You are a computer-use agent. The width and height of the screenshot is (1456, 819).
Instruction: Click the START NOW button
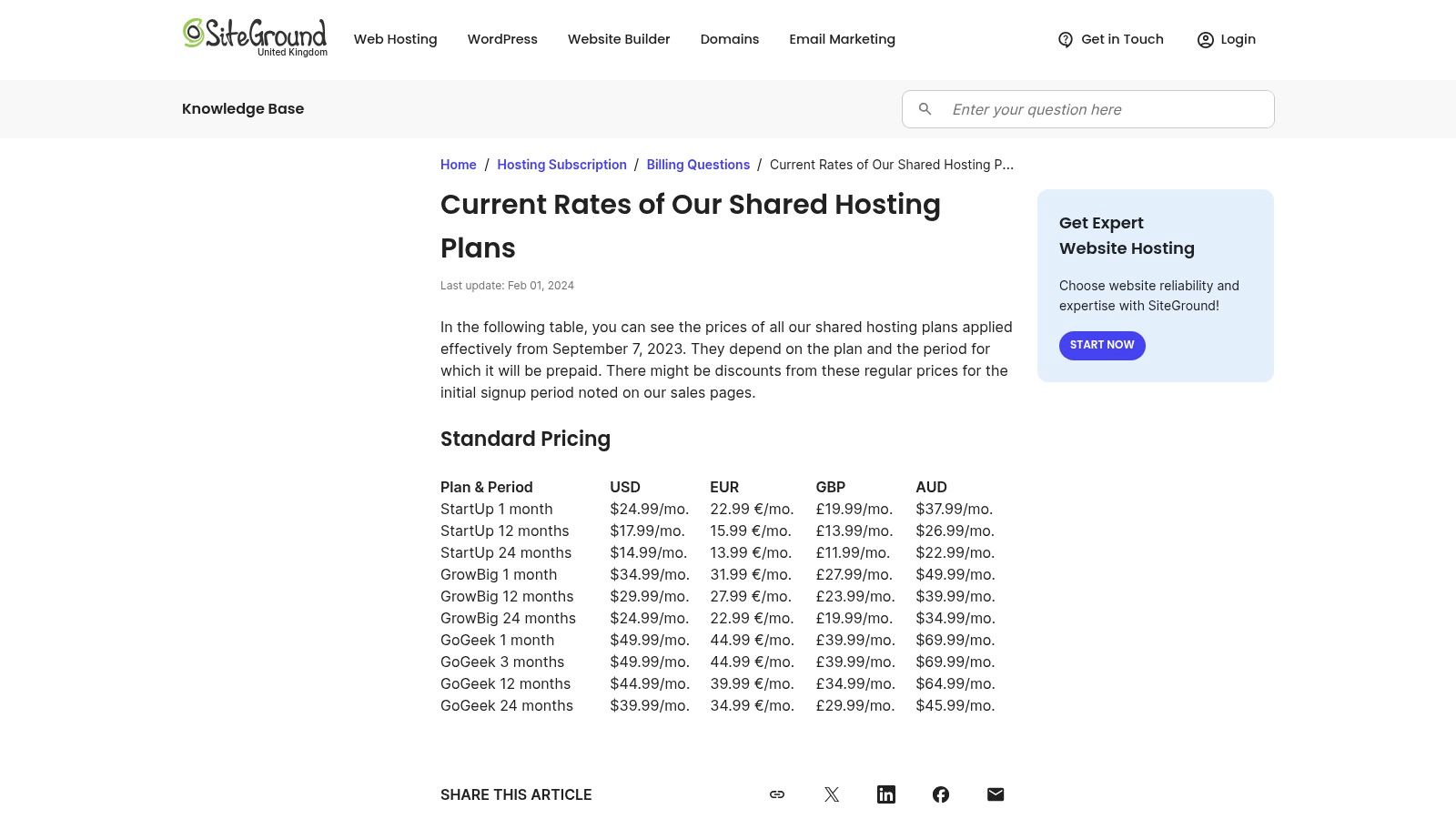click(1102, 345)
